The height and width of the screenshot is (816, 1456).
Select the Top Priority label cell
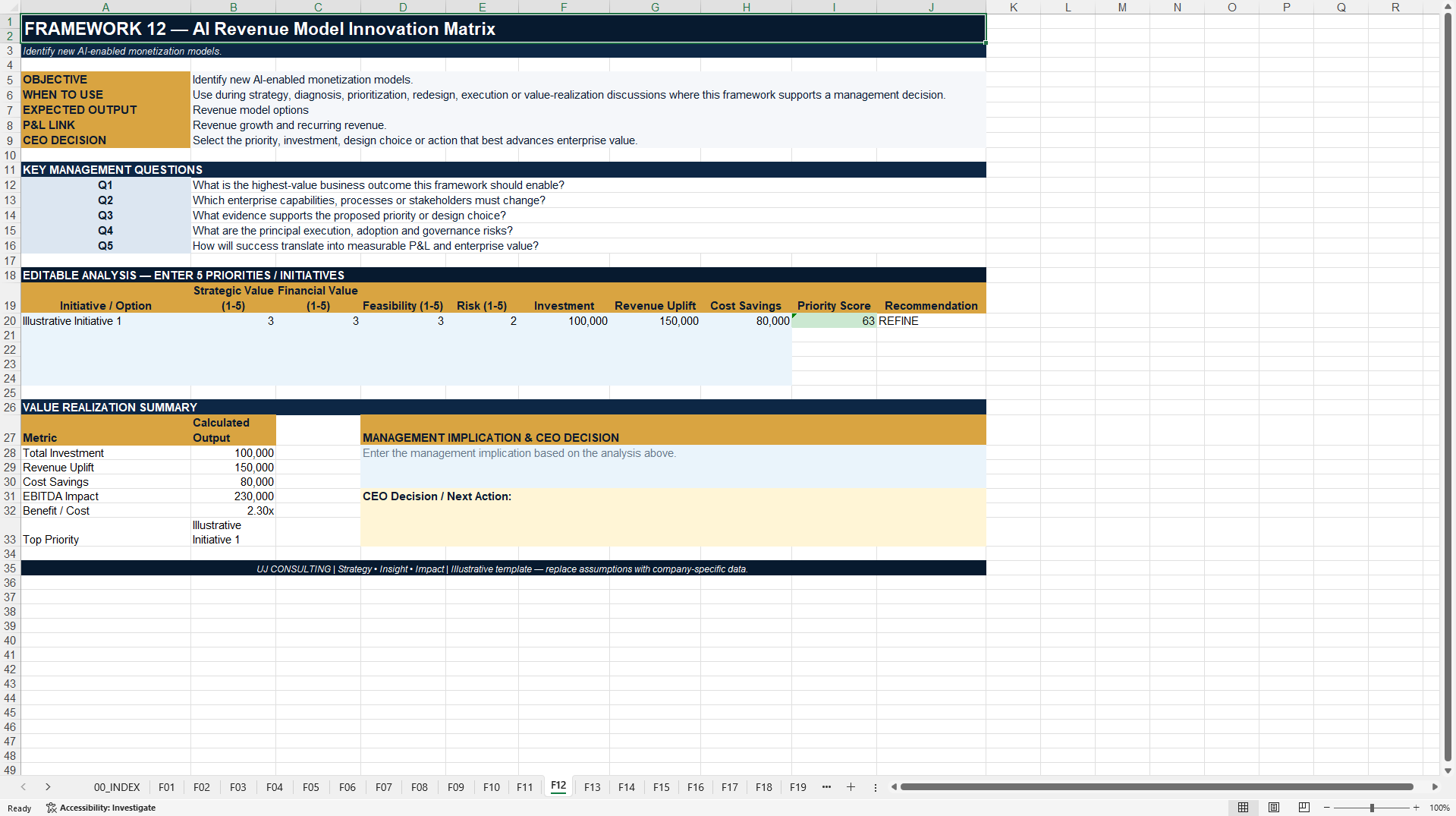point(105,532)
